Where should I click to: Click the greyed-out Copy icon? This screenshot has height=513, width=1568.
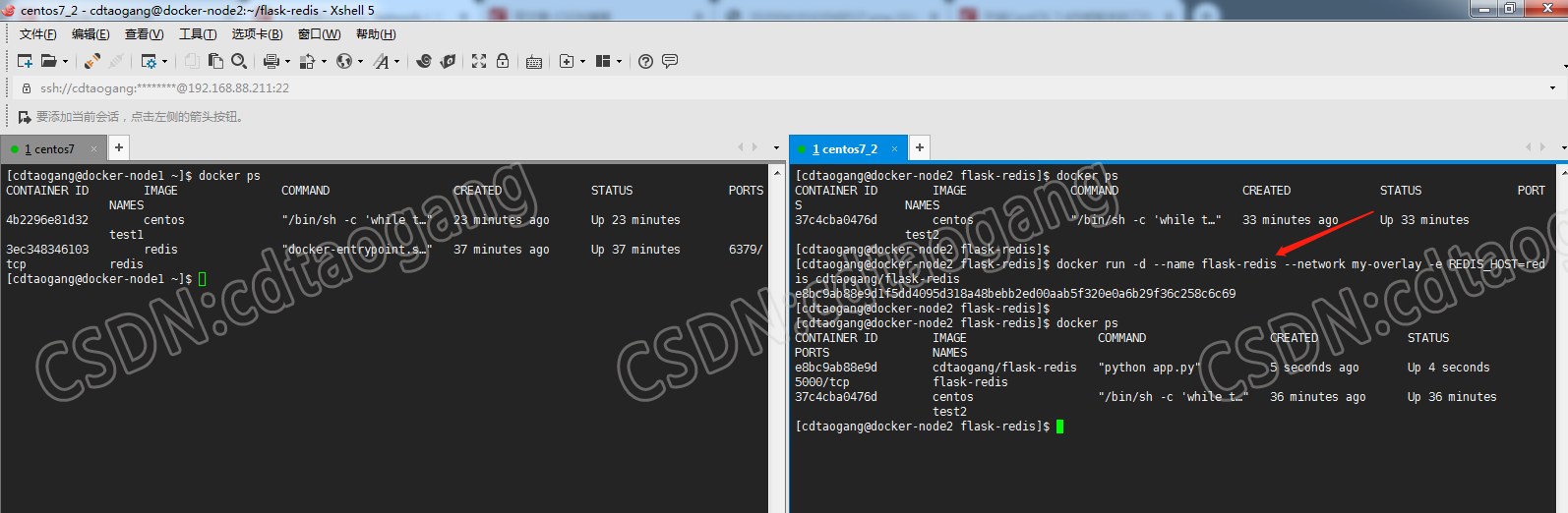coord(192,61)
